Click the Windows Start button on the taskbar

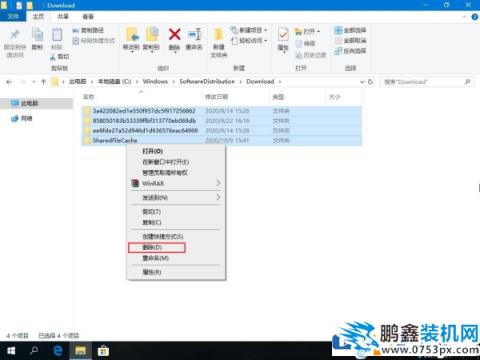(x=11, y=351)
